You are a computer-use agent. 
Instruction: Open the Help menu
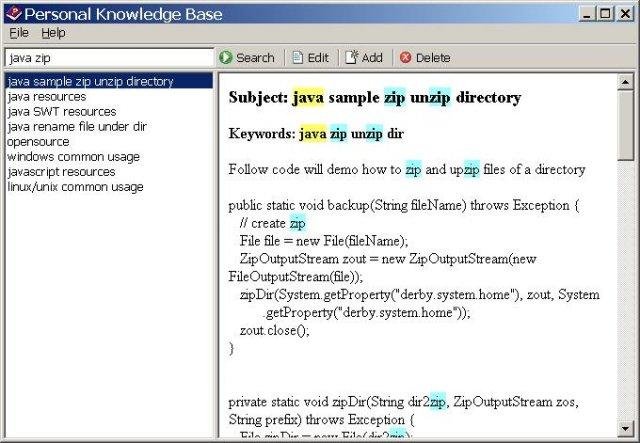53,33
